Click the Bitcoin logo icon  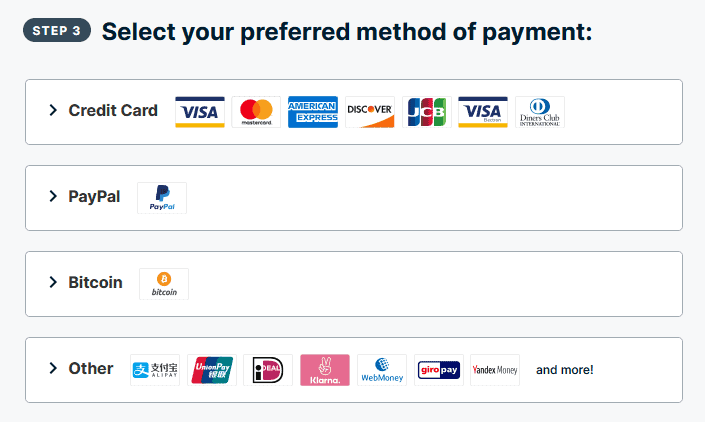pos(164,284)
